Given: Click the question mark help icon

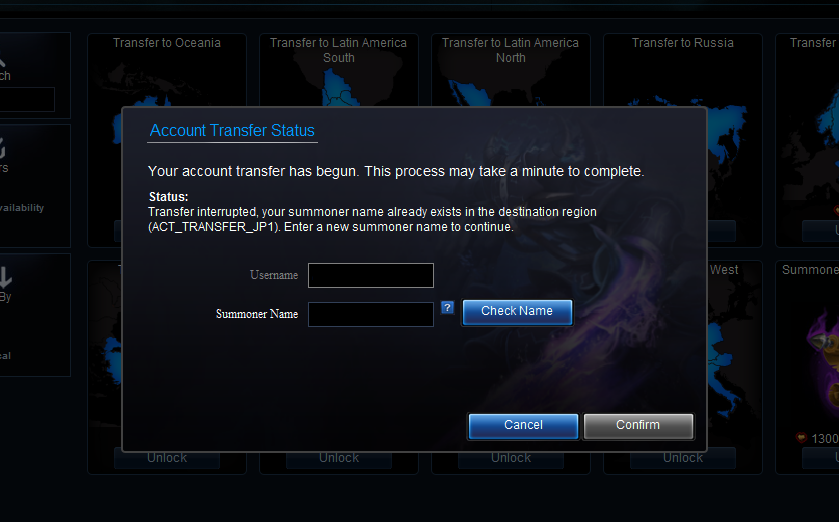Looking at the screenshot, I should [x=447, y=308].
